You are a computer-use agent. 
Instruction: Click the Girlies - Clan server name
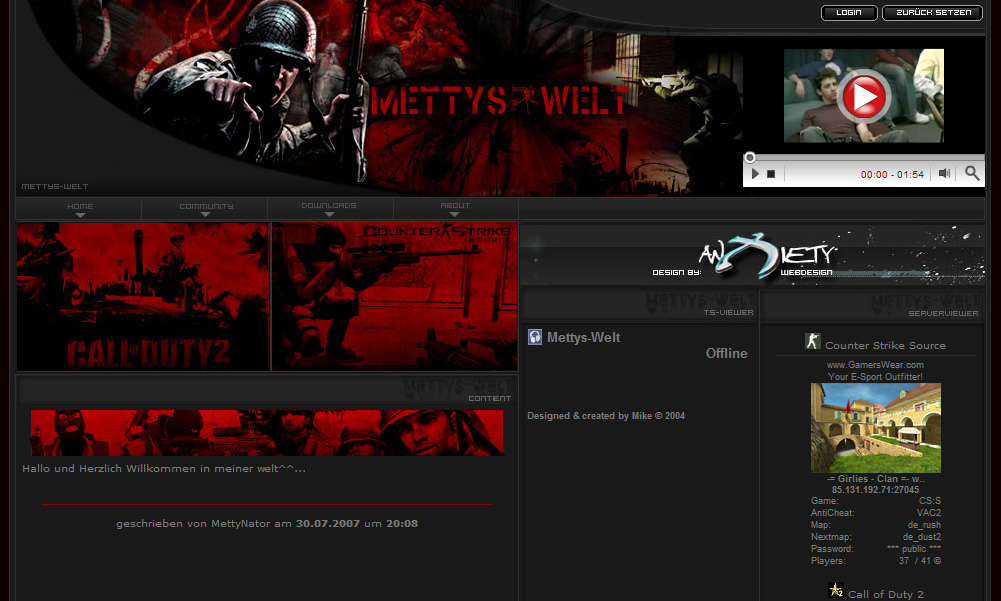point(875,478)
